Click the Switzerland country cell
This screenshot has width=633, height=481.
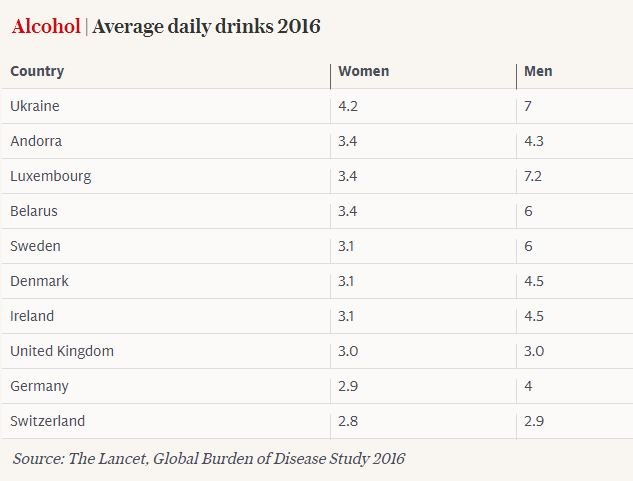coord(48,421)
